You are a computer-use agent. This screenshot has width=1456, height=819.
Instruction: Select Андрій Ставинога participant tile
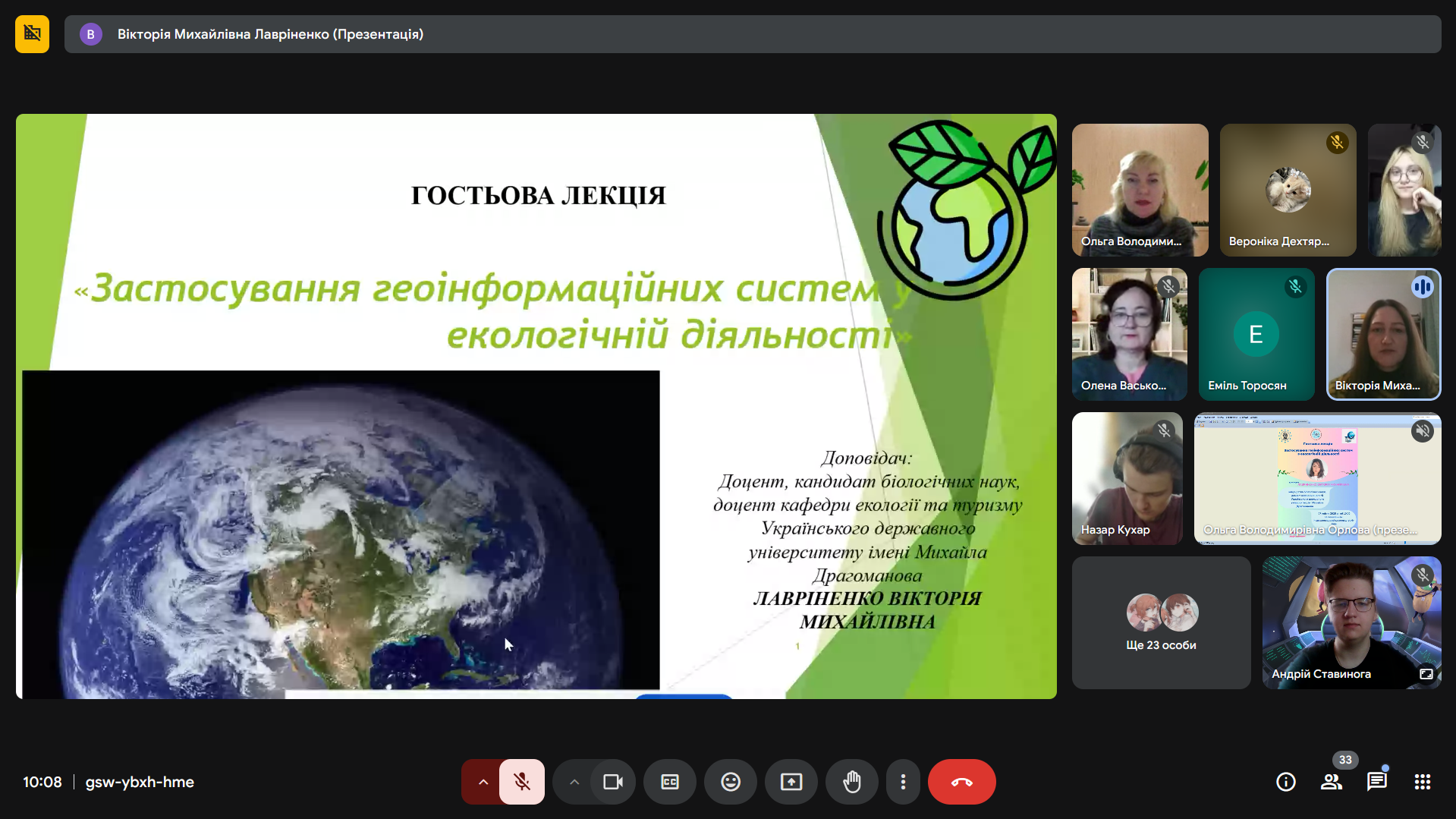(x=1351, y=622)
